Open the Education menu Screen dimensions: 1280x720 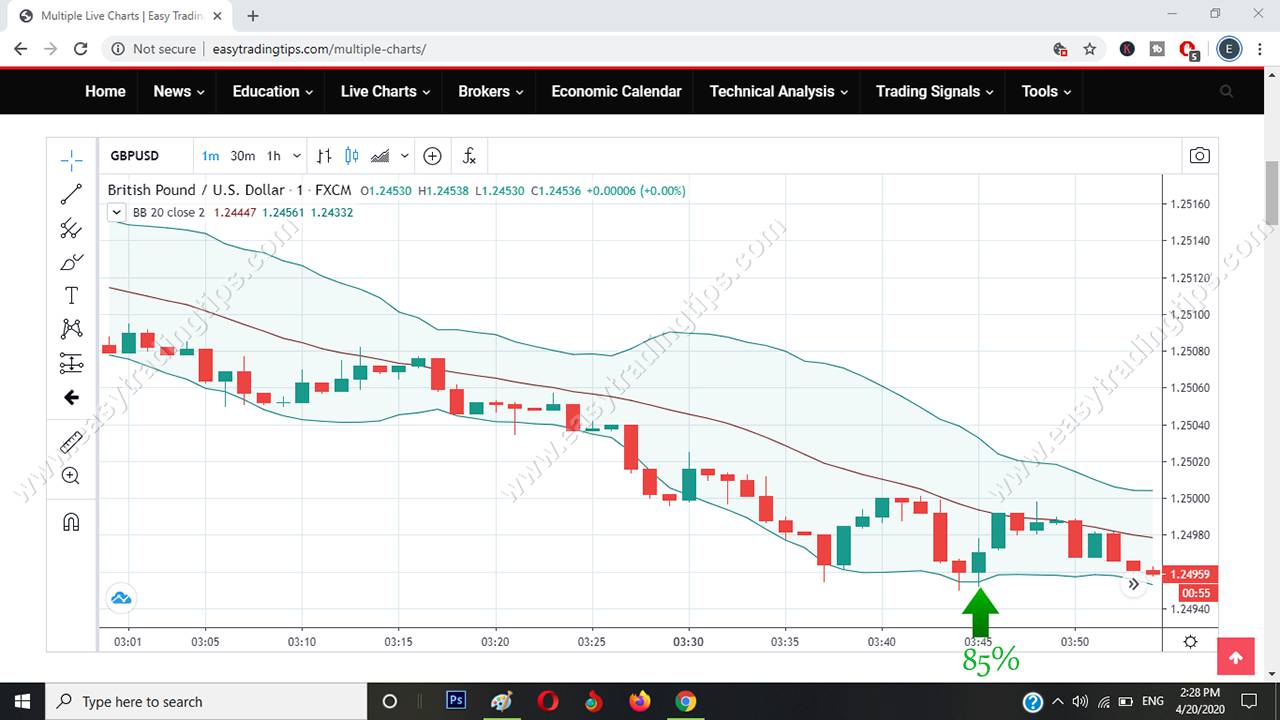point(265,91)
